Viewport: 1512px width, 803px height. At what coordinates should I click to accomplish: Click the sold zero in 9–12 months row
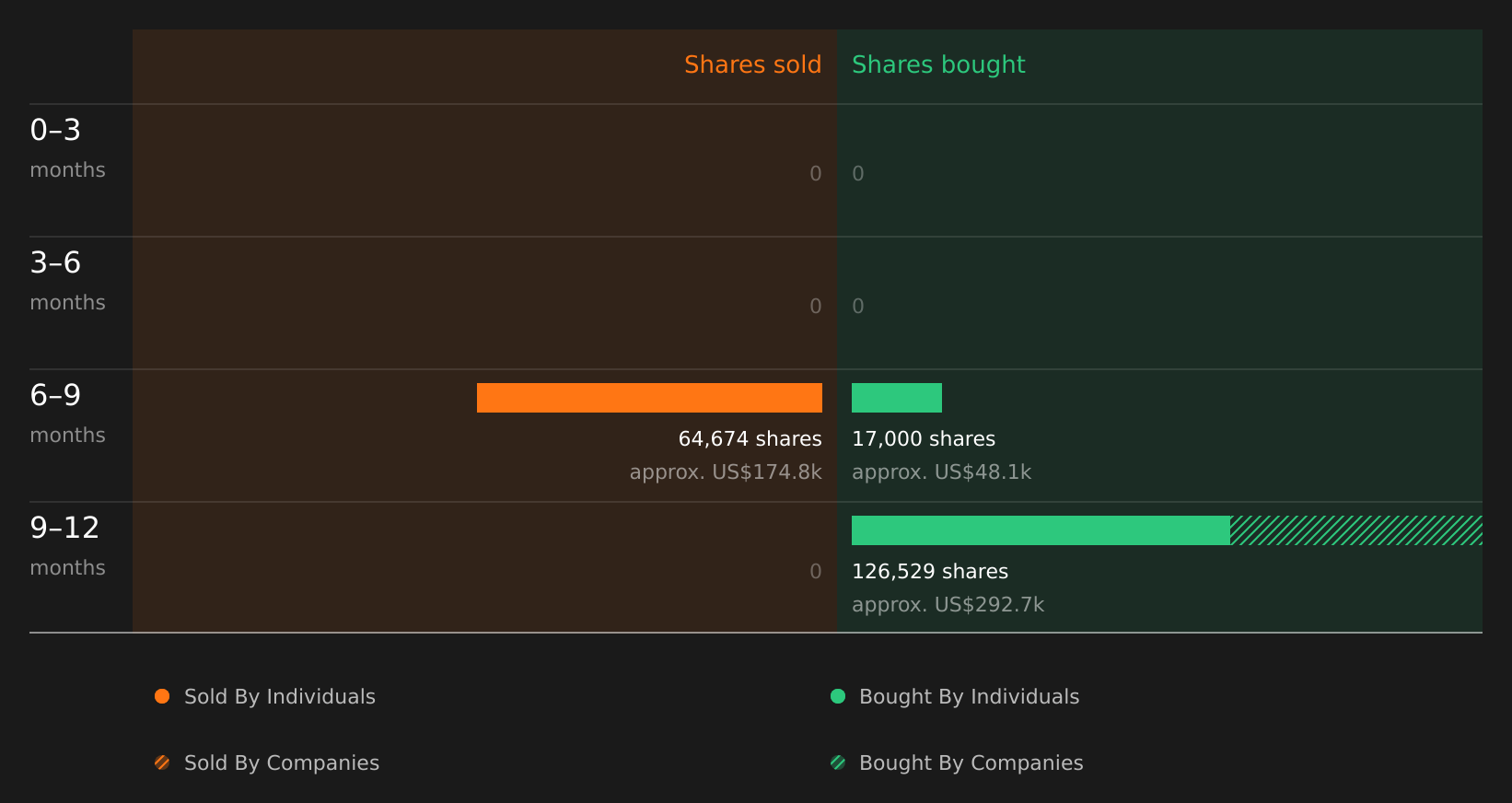[816, 572]
